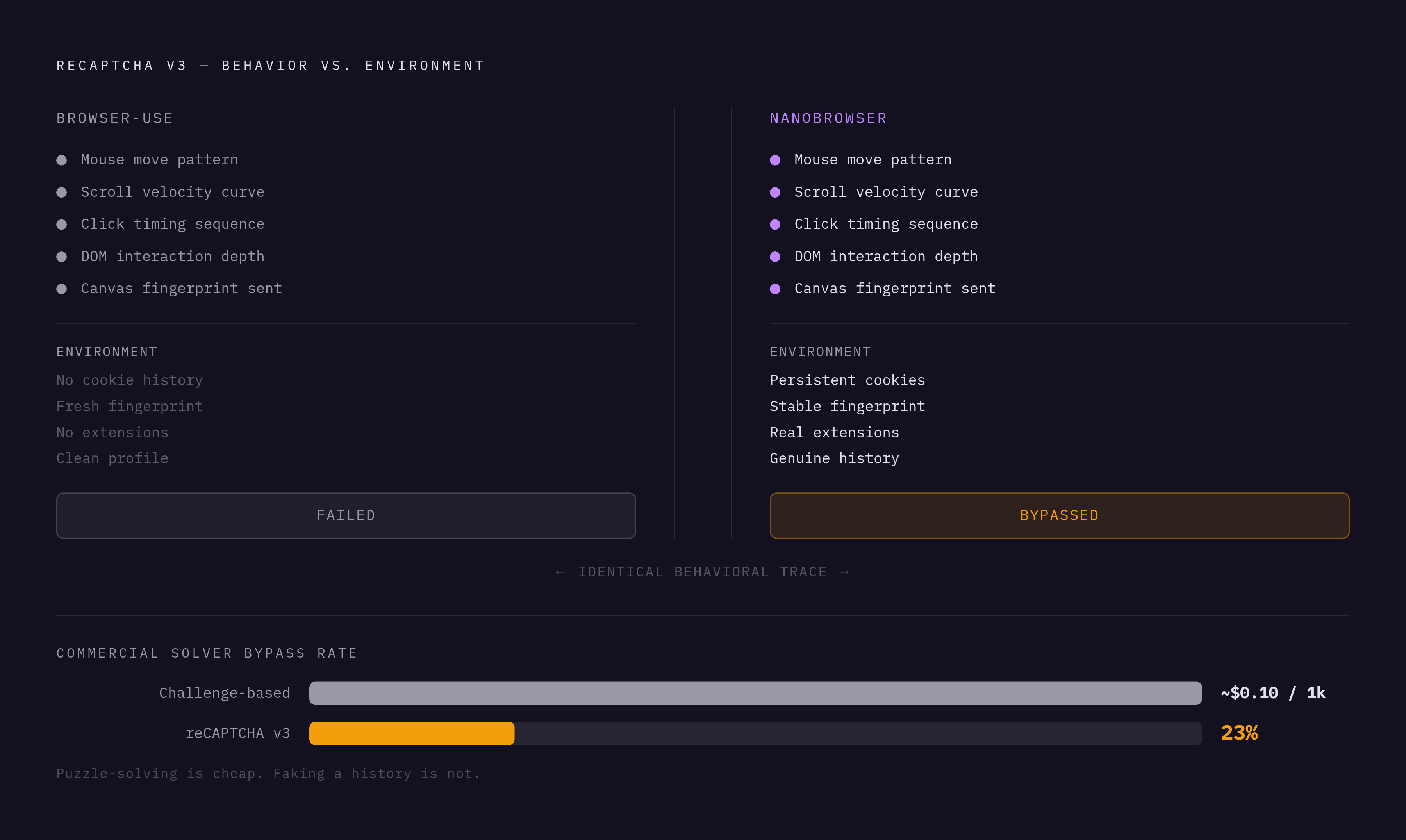Click 'DOM interaction depth' text under Browser-use

(173, 257)
